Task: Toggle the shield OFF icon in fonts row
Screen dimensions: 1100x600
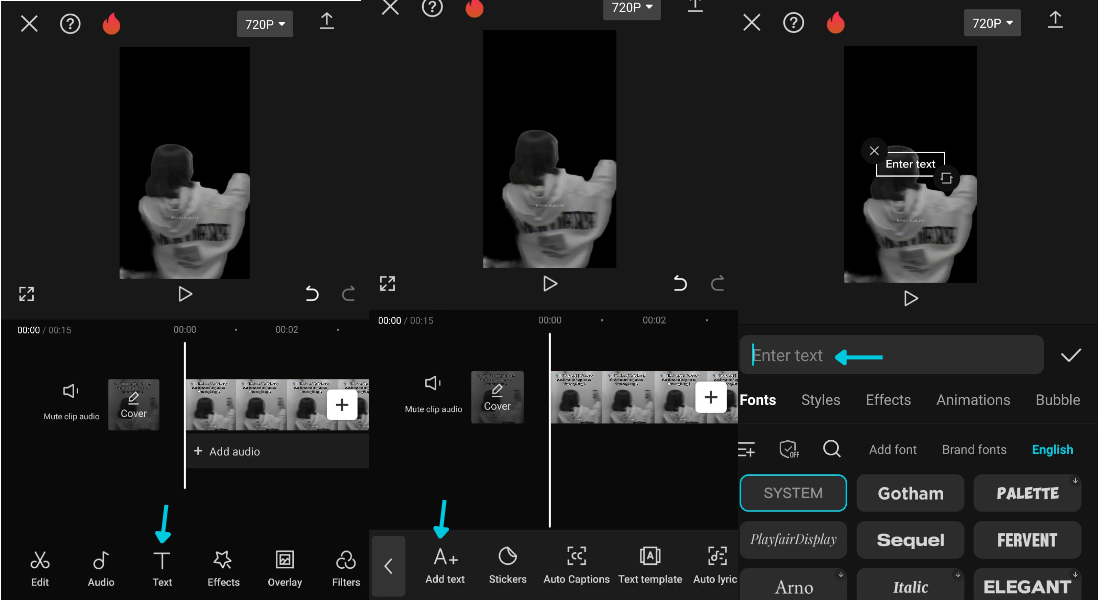Action: click(x=789, y=449)
